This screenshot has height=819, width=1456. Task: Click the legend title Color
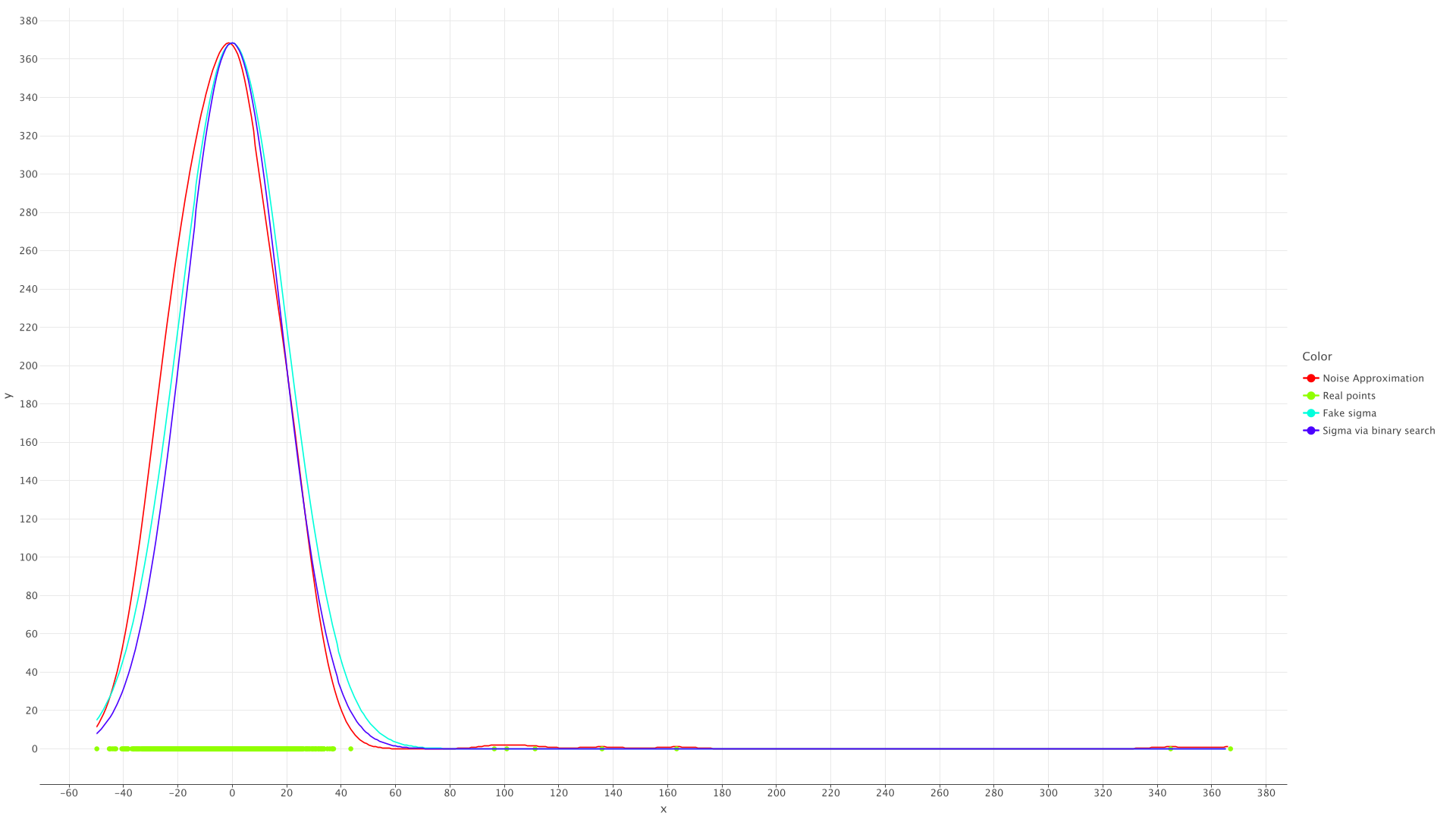tap(1317, 356)
